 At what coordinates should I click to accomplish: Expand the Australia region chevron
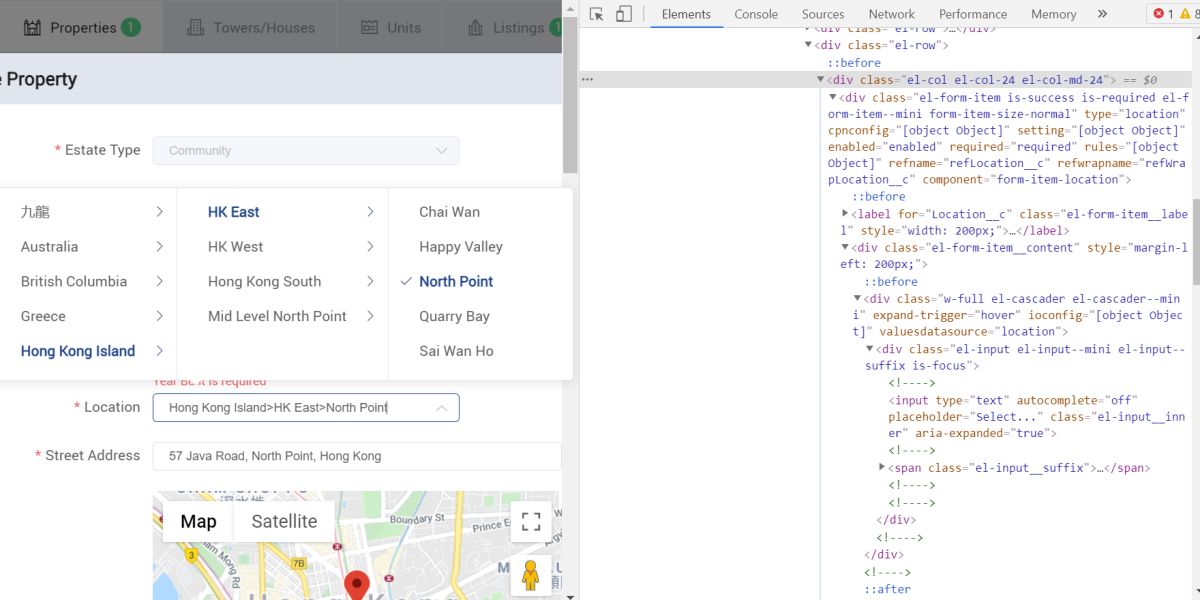160,247
